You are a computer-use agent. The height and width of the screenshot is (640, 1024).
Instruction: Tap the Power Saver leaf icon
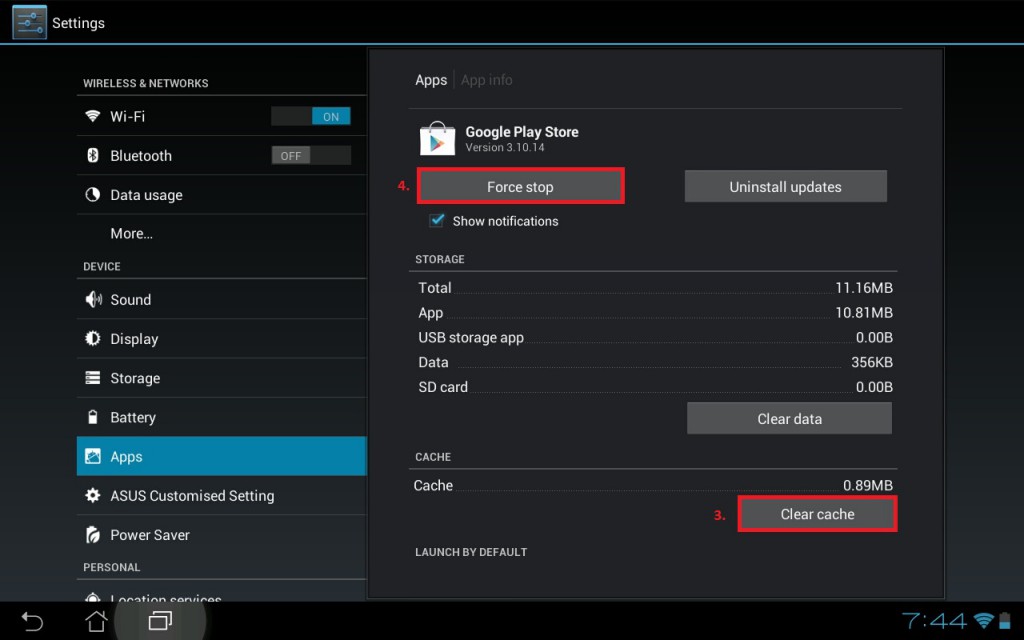(x=93, y=534)
